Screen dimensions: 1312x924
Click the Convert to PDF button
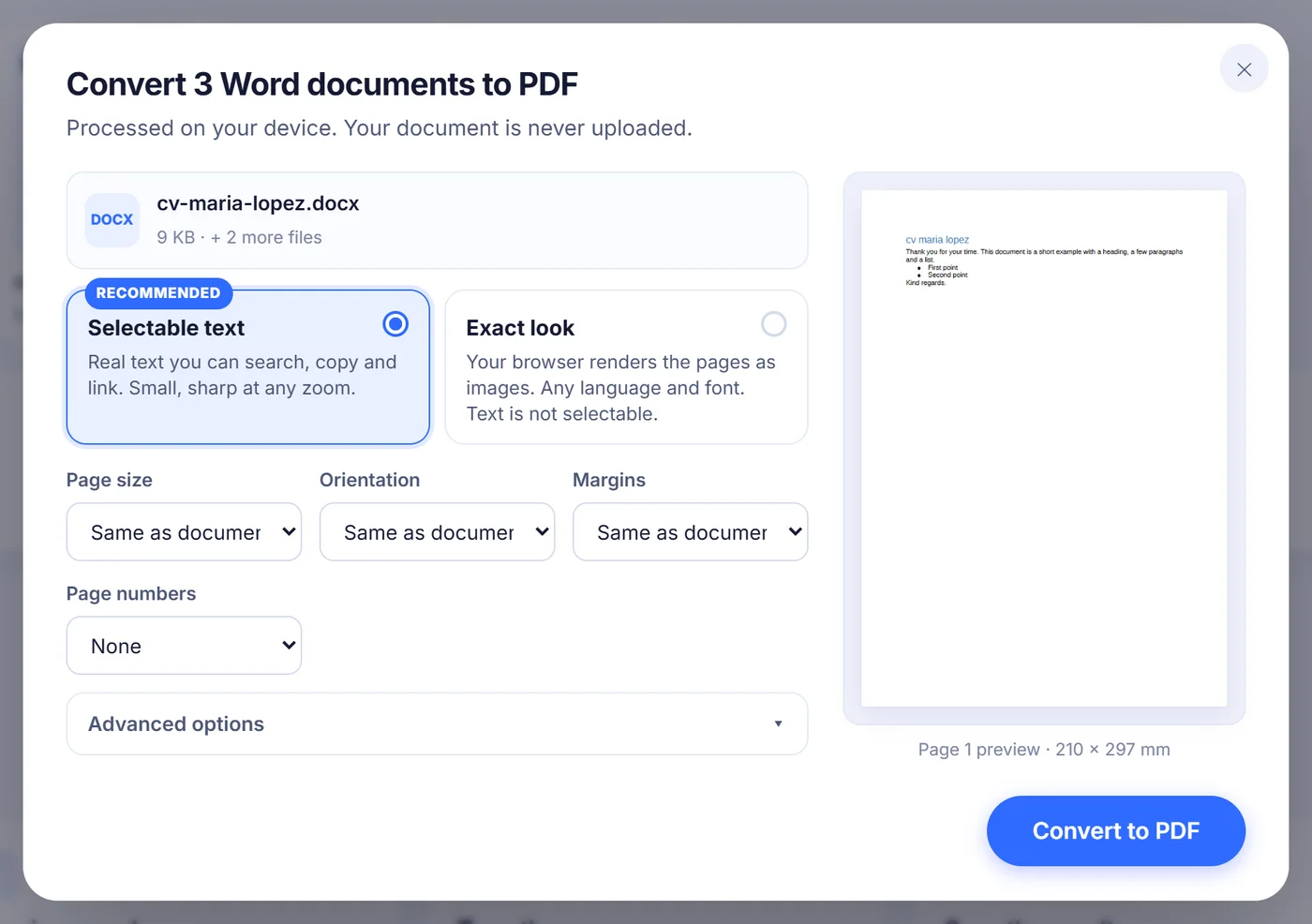point(1115,831)
